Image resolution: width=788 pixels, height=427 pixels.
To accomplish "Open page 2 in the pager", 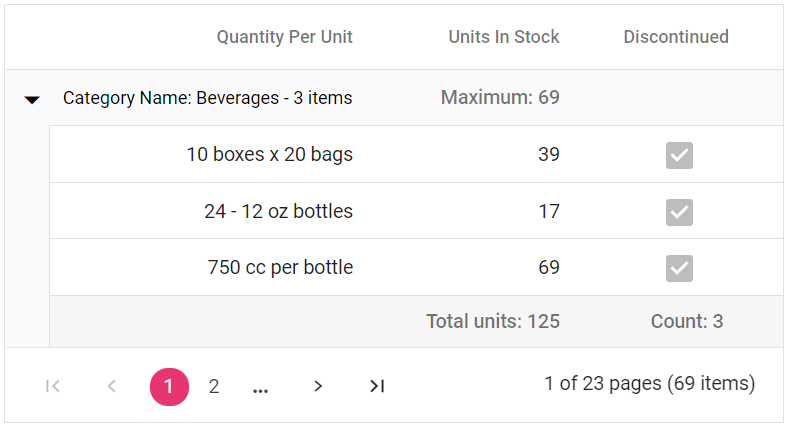I will (214, 386).
